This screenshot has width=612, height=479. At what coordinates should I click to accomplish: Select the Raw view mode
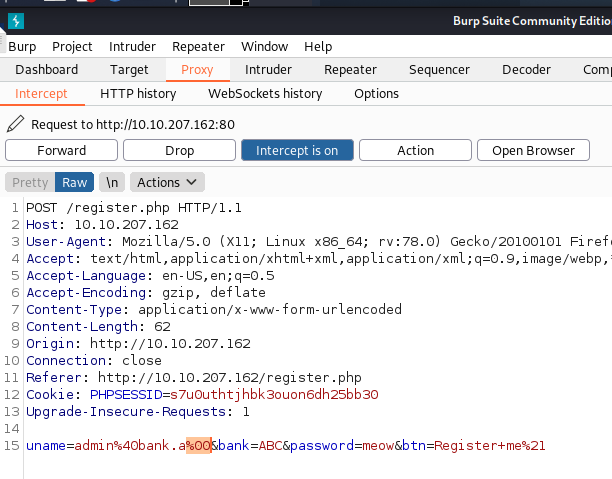click(75, 182)
